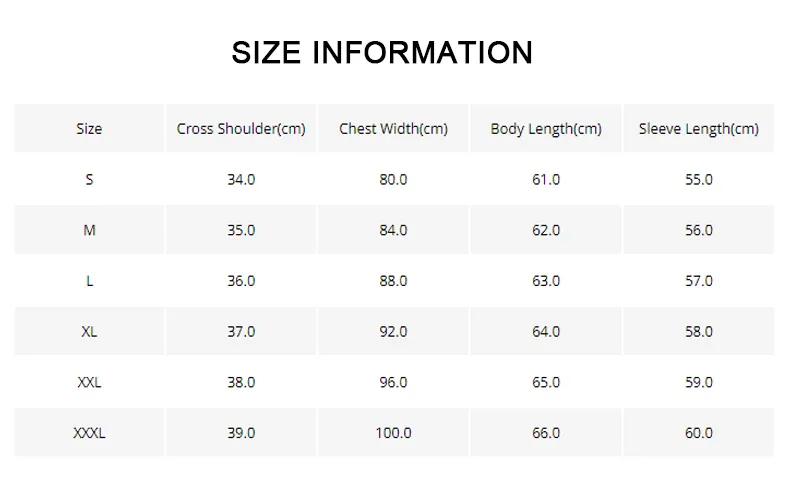Click the 55.0 sleeve length value

(x=699, y=179)
